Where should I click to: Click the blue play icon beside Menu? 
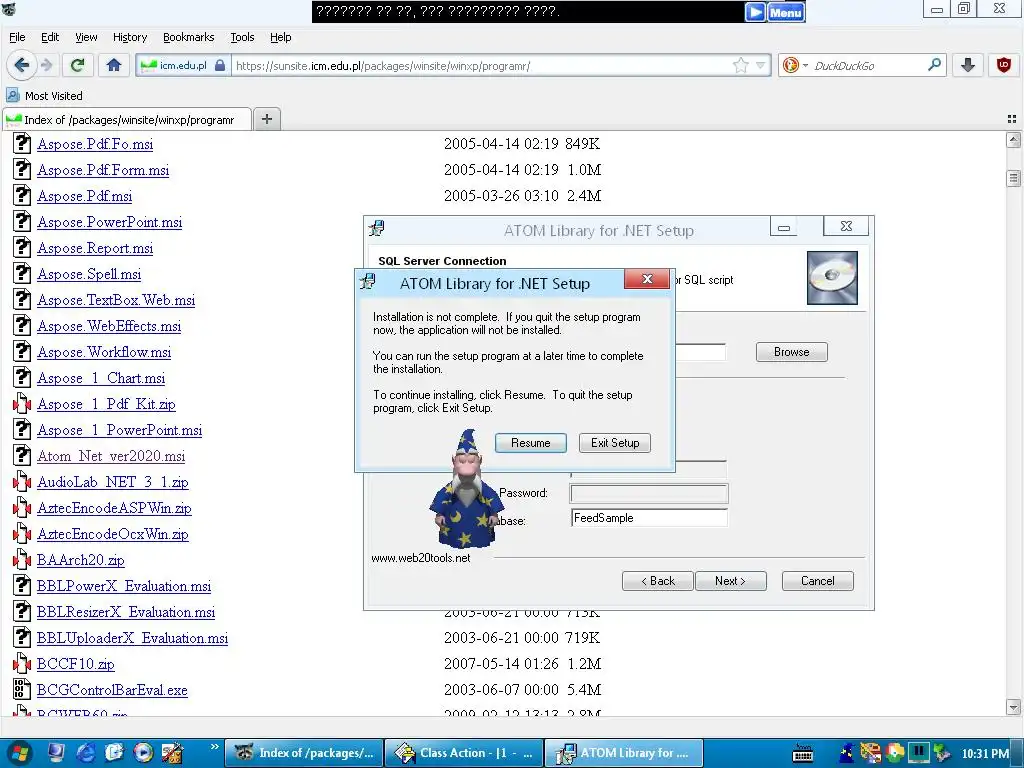(755, 12)
